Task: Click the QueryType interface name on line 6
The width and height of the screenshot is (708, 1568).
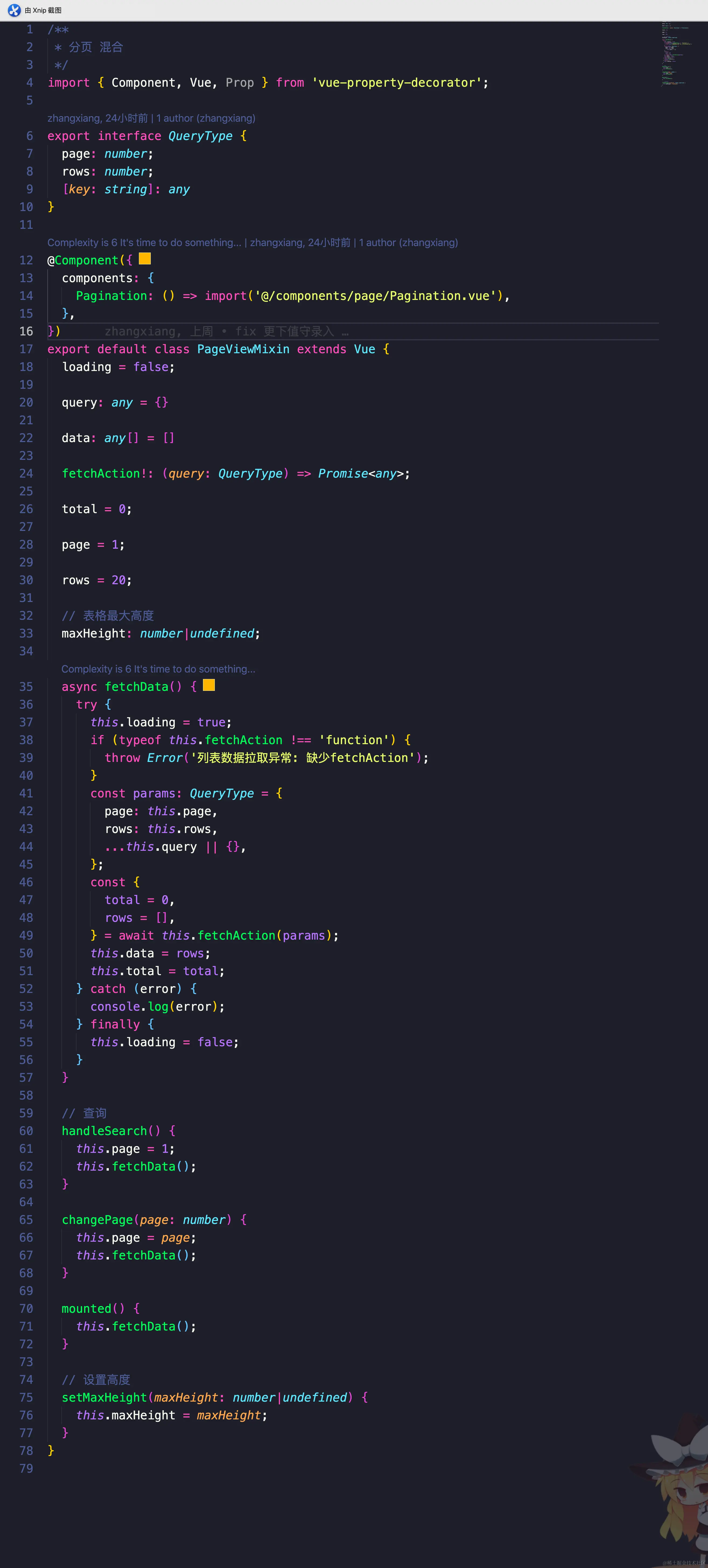Action: 200,136
